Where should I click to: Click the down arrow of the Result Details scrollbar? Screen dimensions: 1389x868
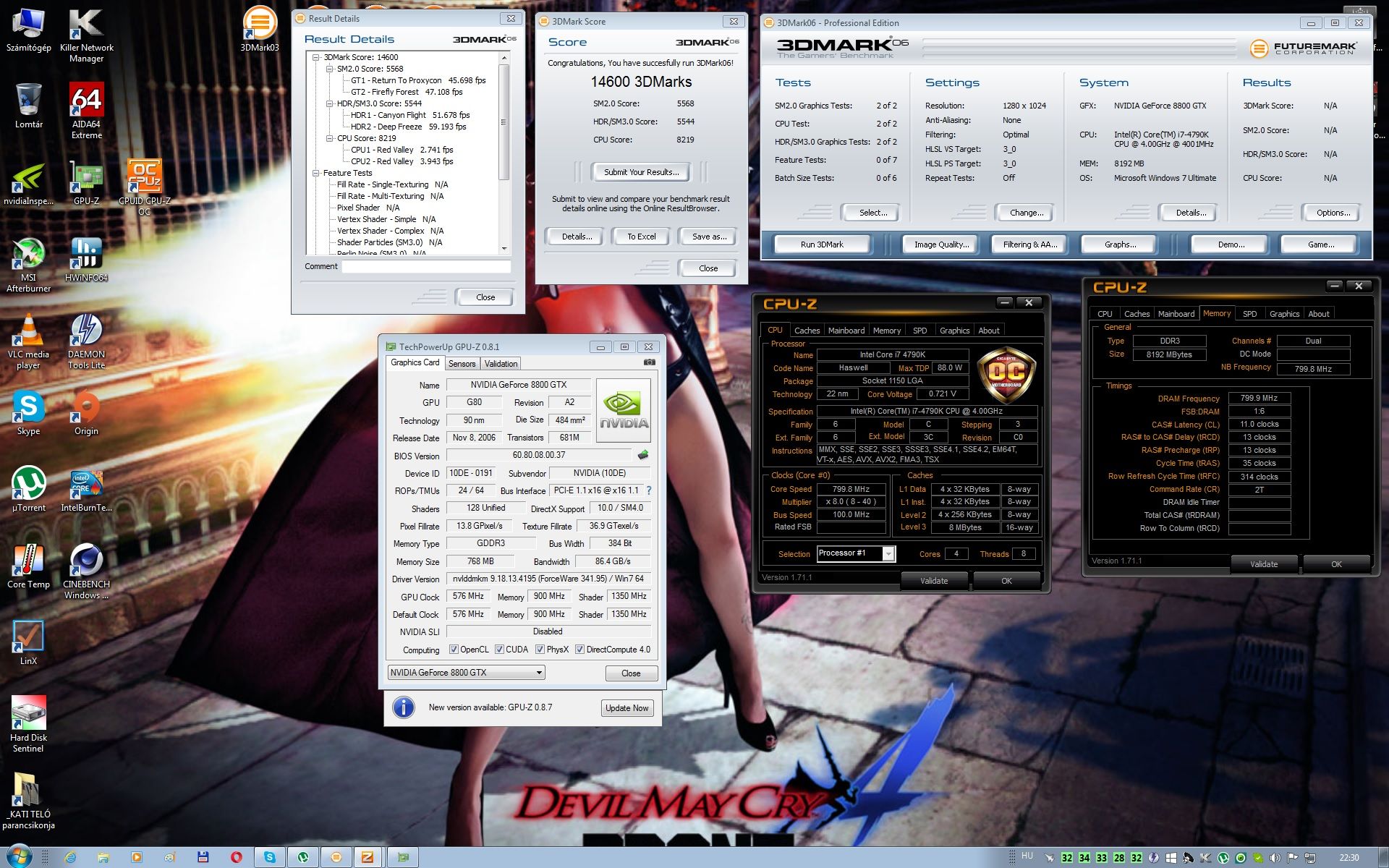(x=504, y=248)
